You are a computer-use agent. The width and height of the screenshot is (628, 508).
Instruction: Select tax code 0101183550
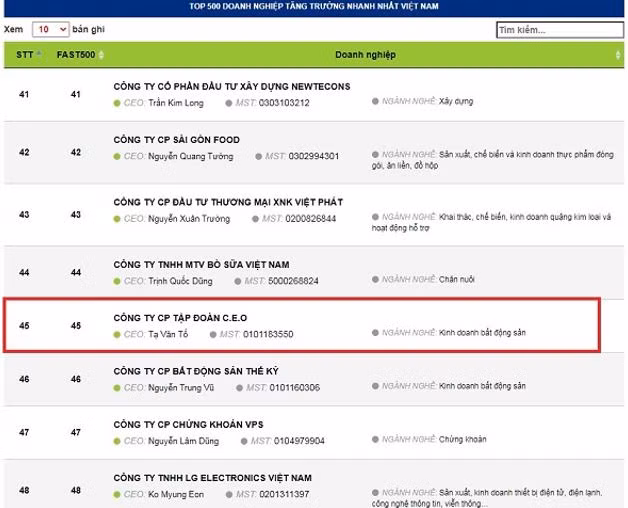click(x=268, y=334)
